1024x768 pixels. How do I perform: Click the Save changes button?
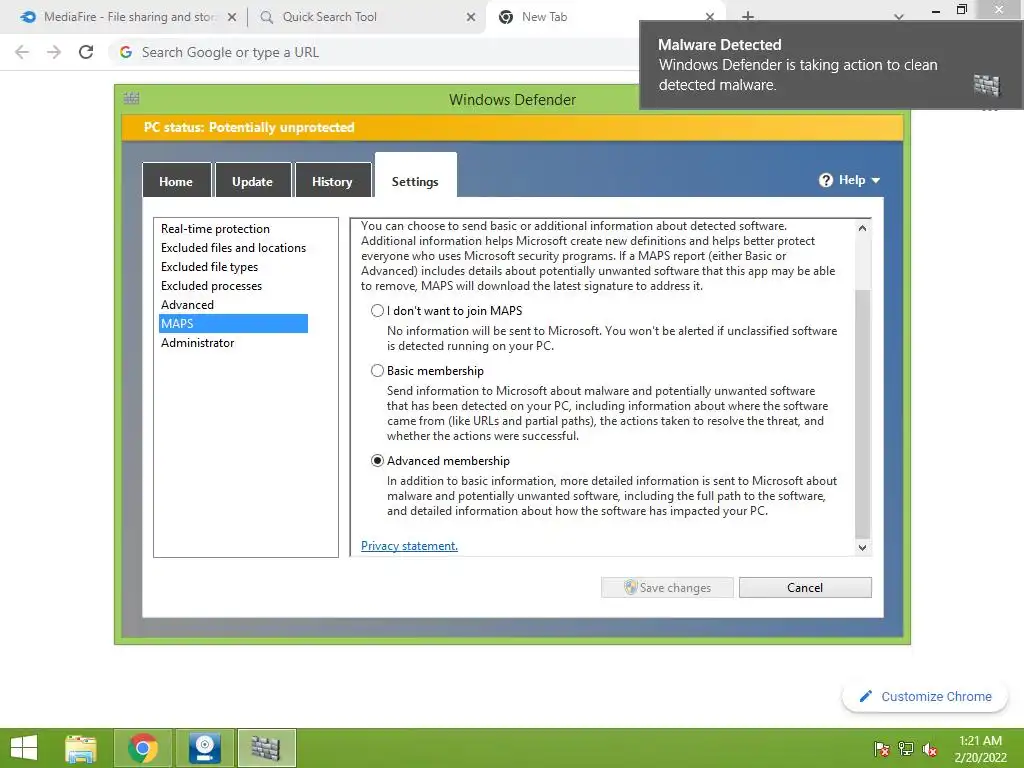[x=667, y=587]
